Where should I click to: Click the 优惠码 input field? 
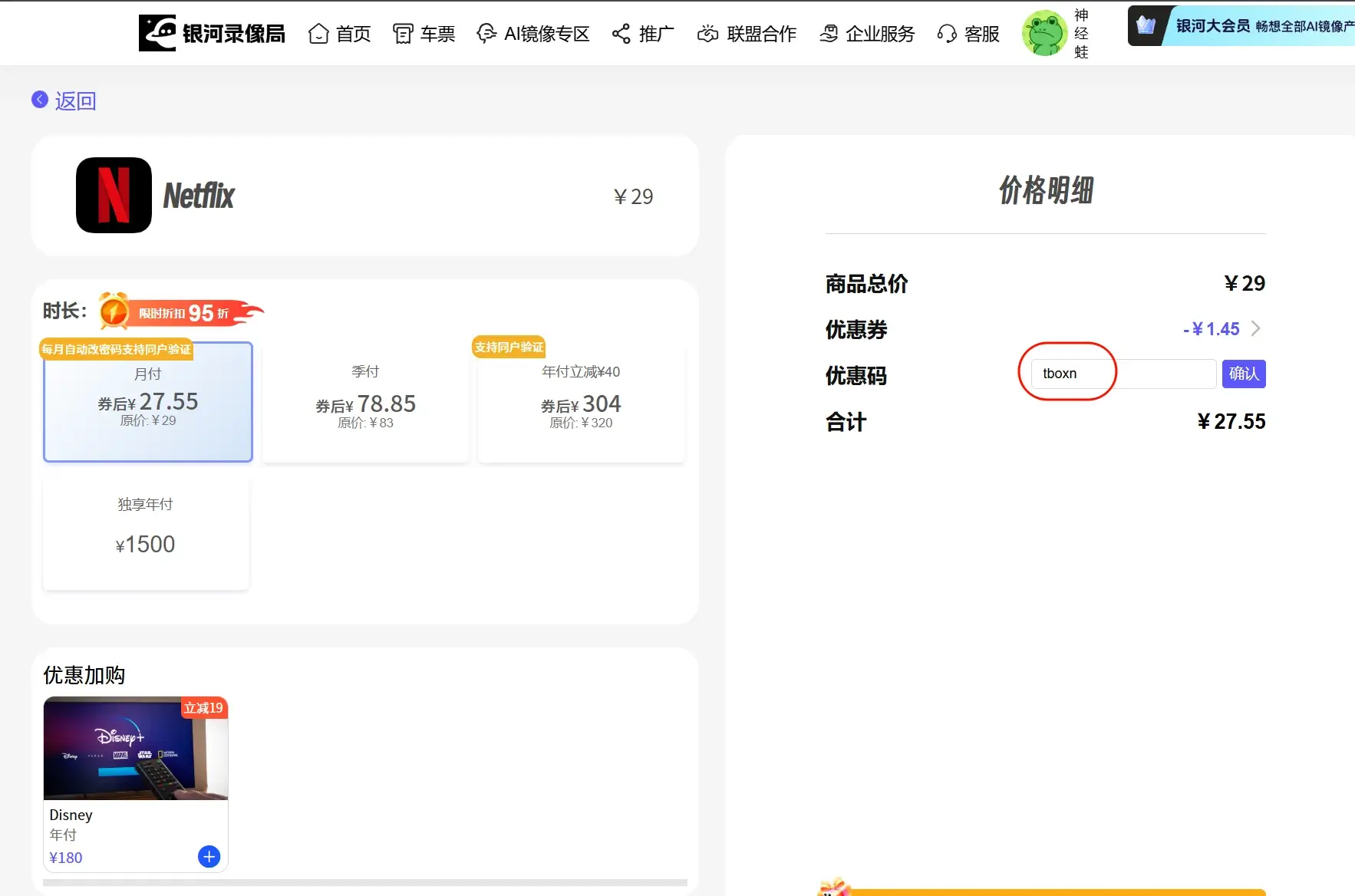point(1122,374)
